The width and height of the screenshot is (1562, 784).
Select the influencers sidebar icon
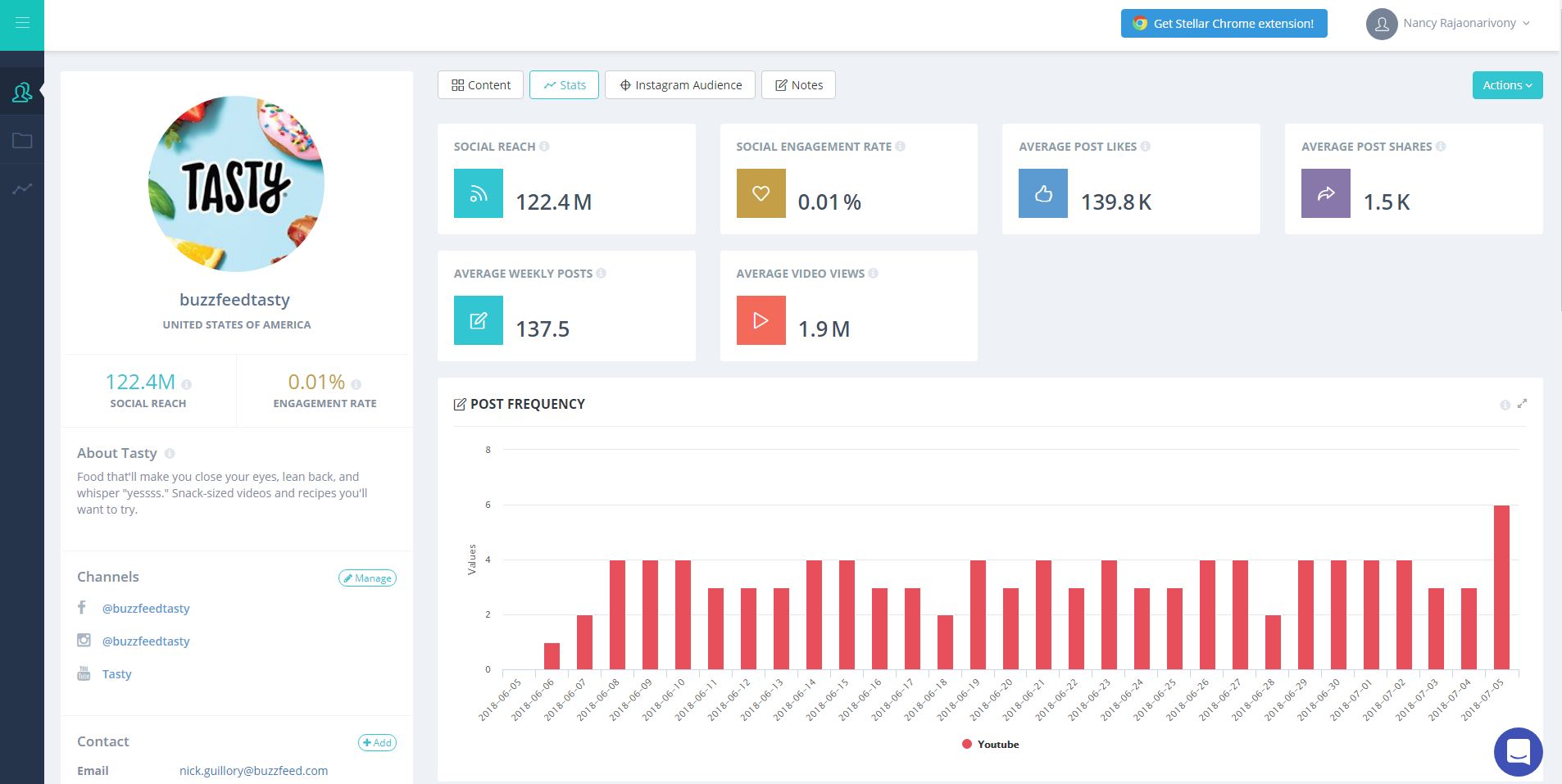22,93
